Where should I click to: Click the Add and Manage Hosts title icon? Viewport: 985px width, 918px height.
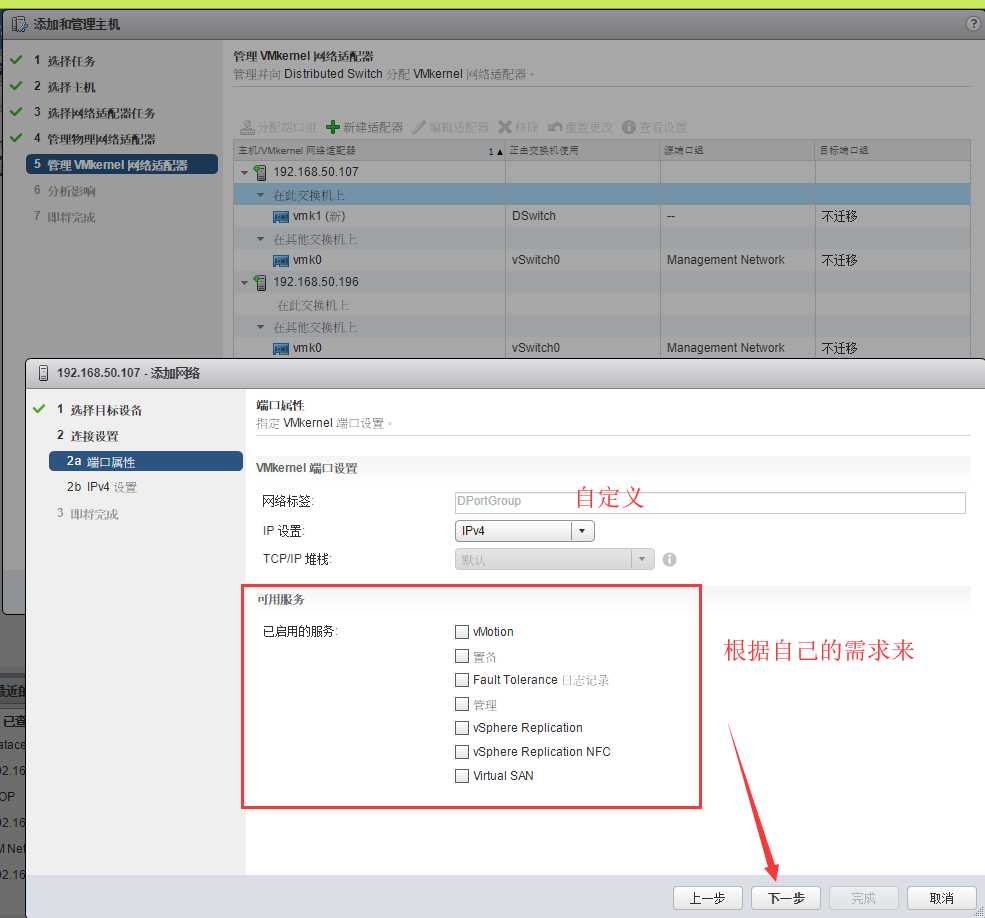point(19,25)
